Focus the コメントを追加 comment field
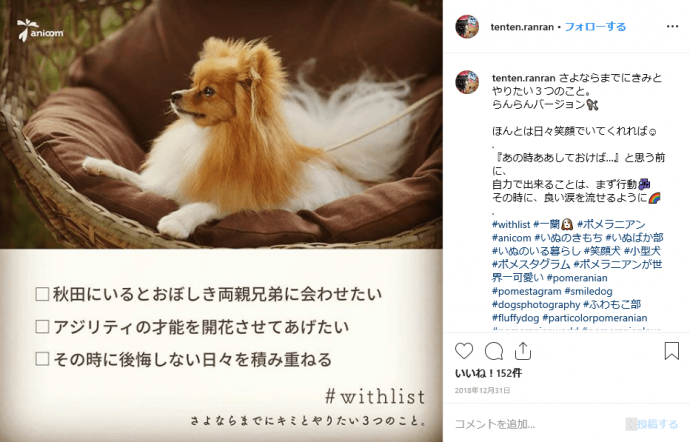 pyautogui.click(x=540, y=424)
